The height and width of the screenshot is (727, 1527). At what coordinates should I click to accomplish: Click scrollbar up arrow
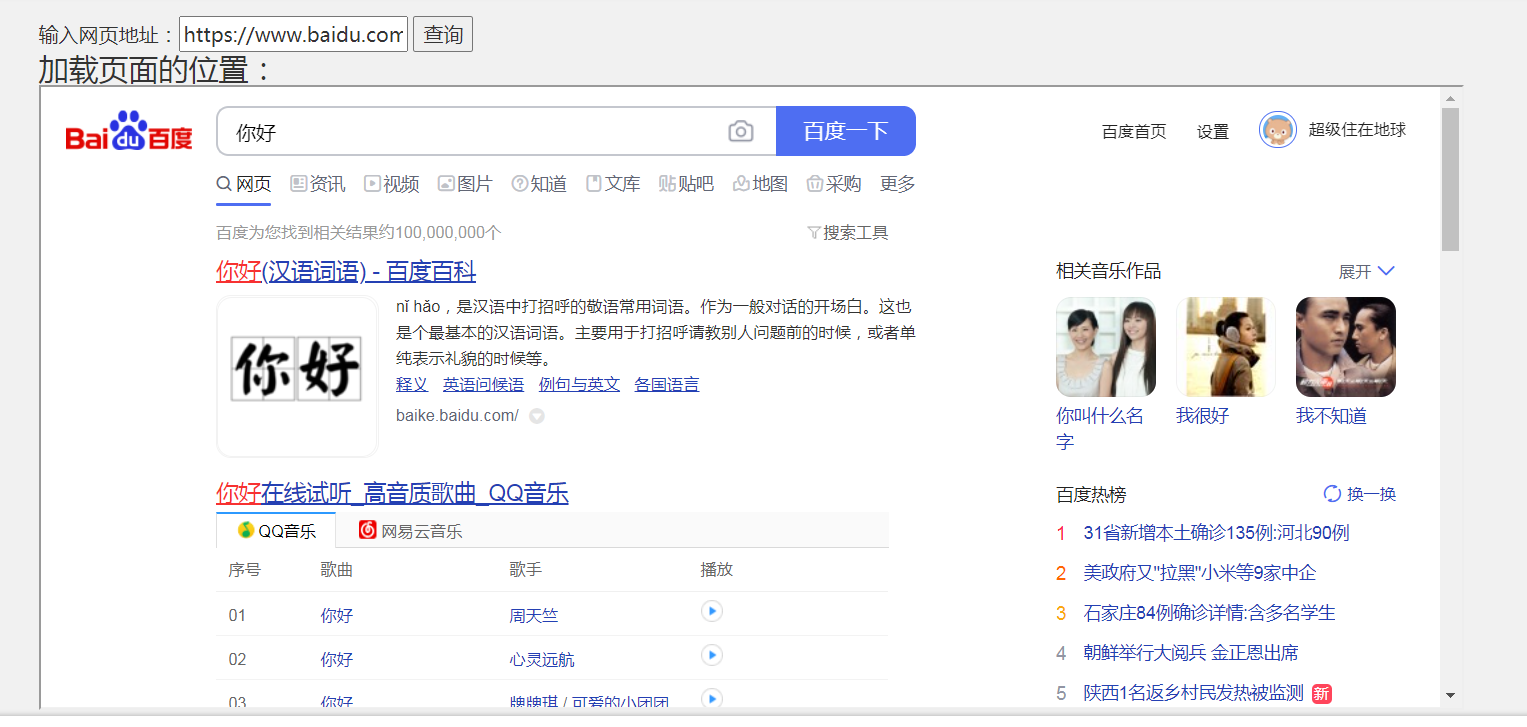click(x=1450, y=98)
